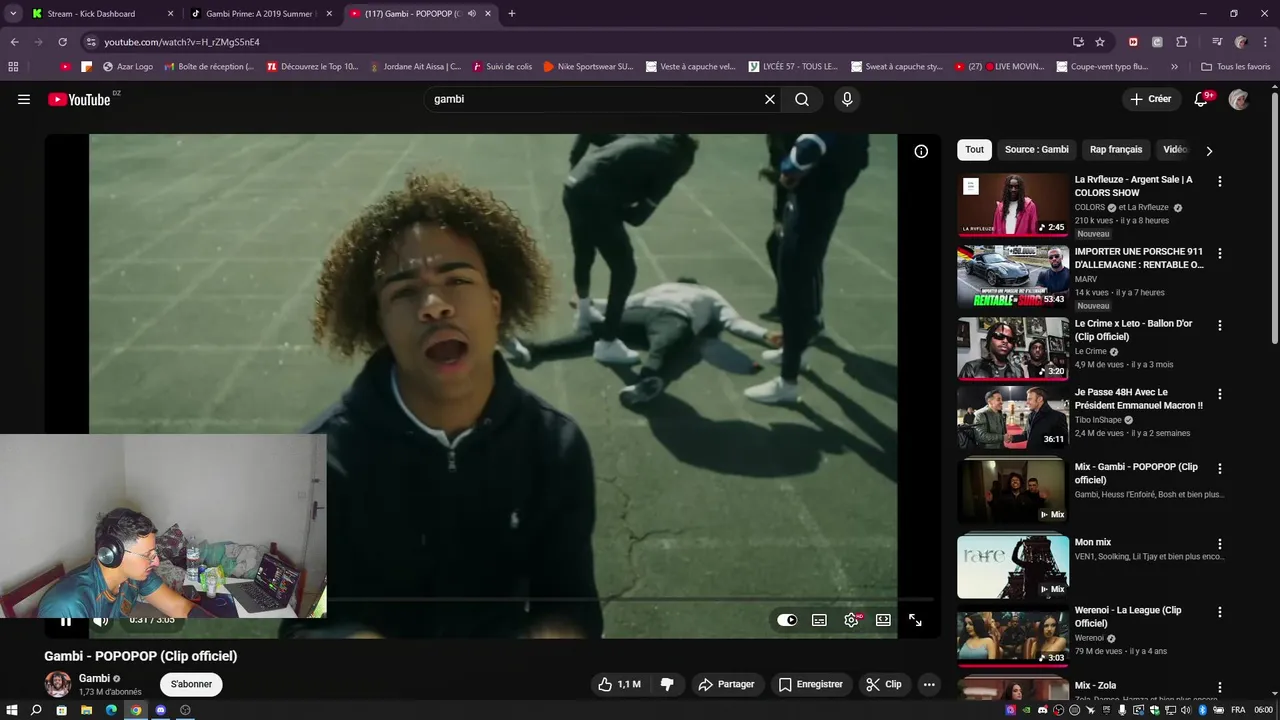Toggle subtitles in the player
Image resolution: width=1280 pixels, height=720 pixels.
click(819, 620)
